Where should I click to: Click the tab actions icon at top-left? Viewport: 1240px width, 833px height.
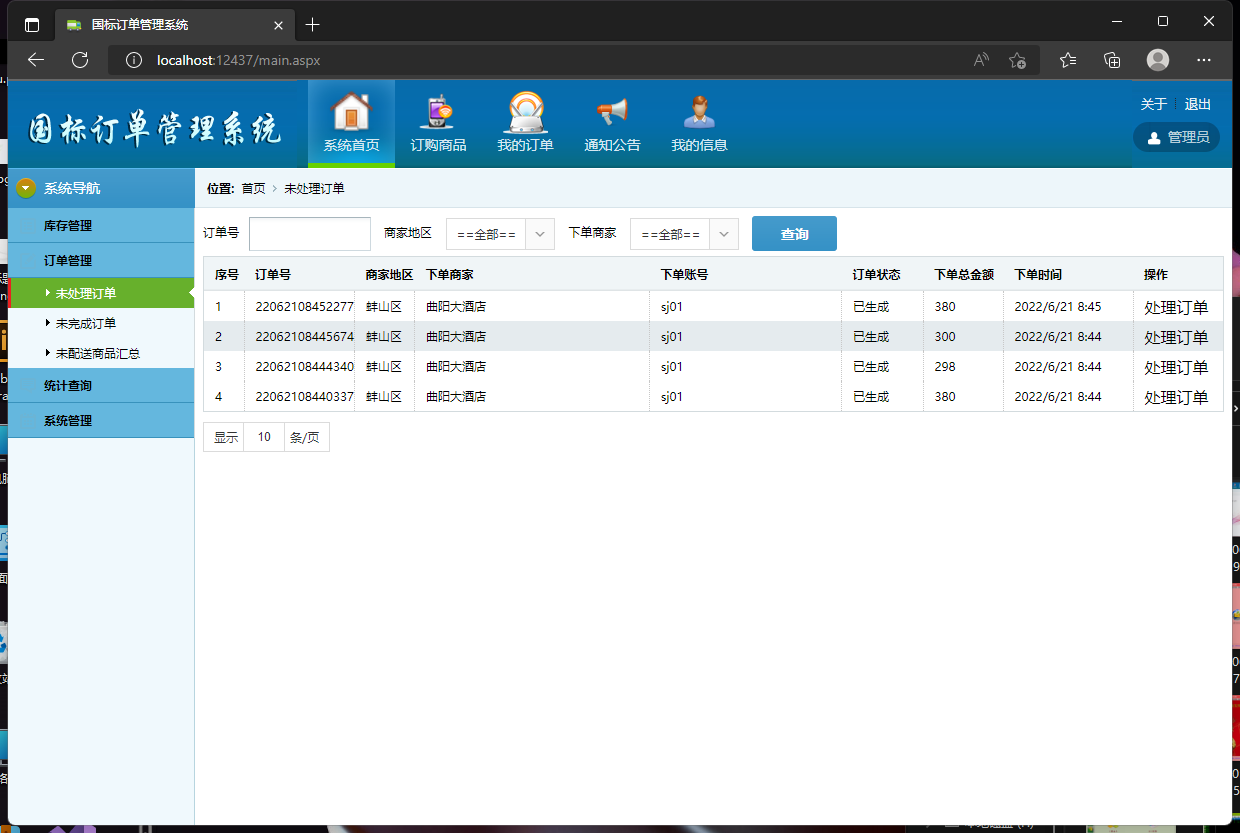(32, 24)
